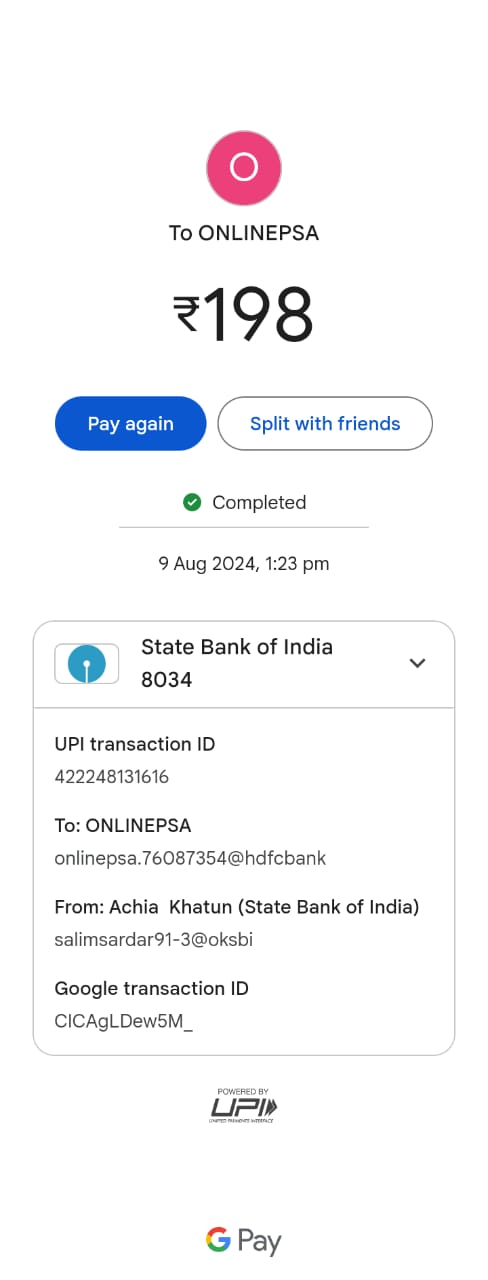
Task: Select the UPI transaction ID number 422248131616
Action: point(112,777)
